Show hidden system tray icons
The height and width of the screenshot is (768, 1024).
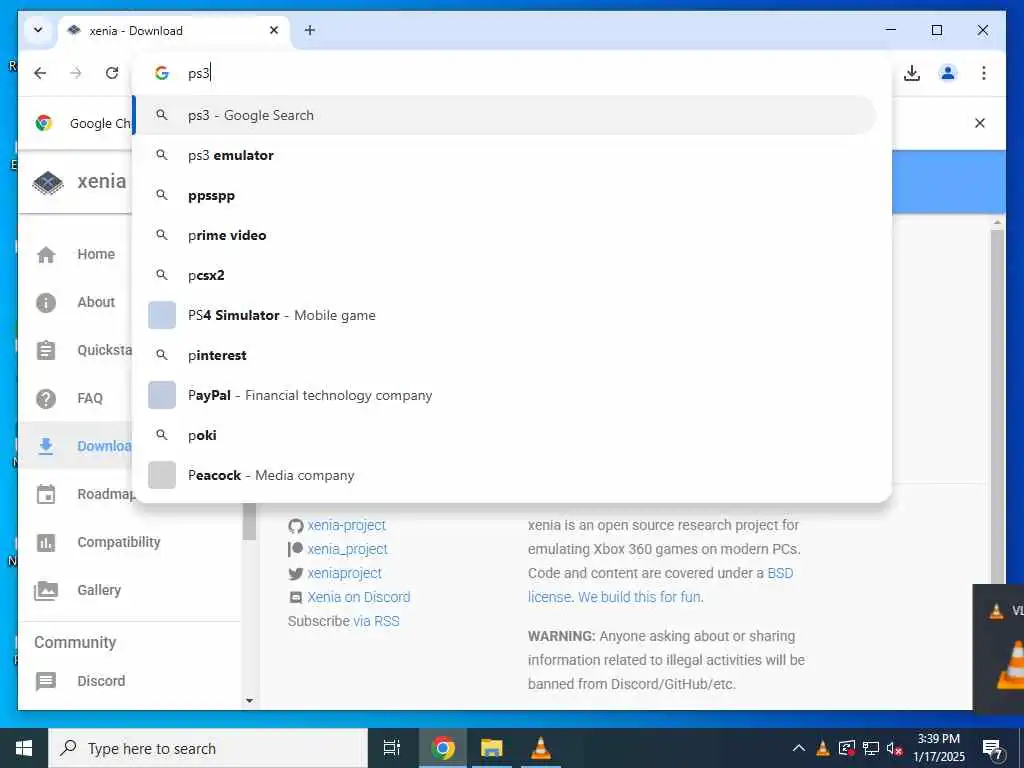798,748
